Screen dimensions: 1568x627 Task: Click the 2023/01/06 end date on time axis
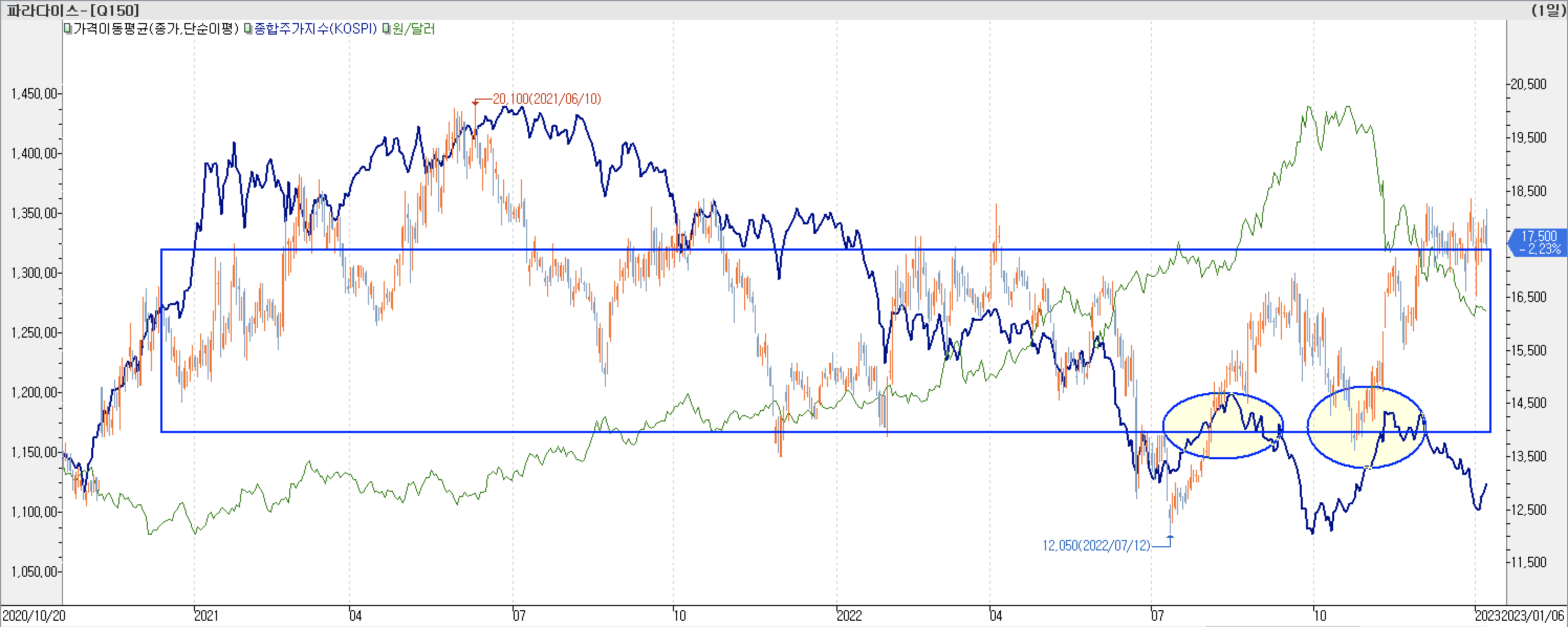click(1533, 615)
